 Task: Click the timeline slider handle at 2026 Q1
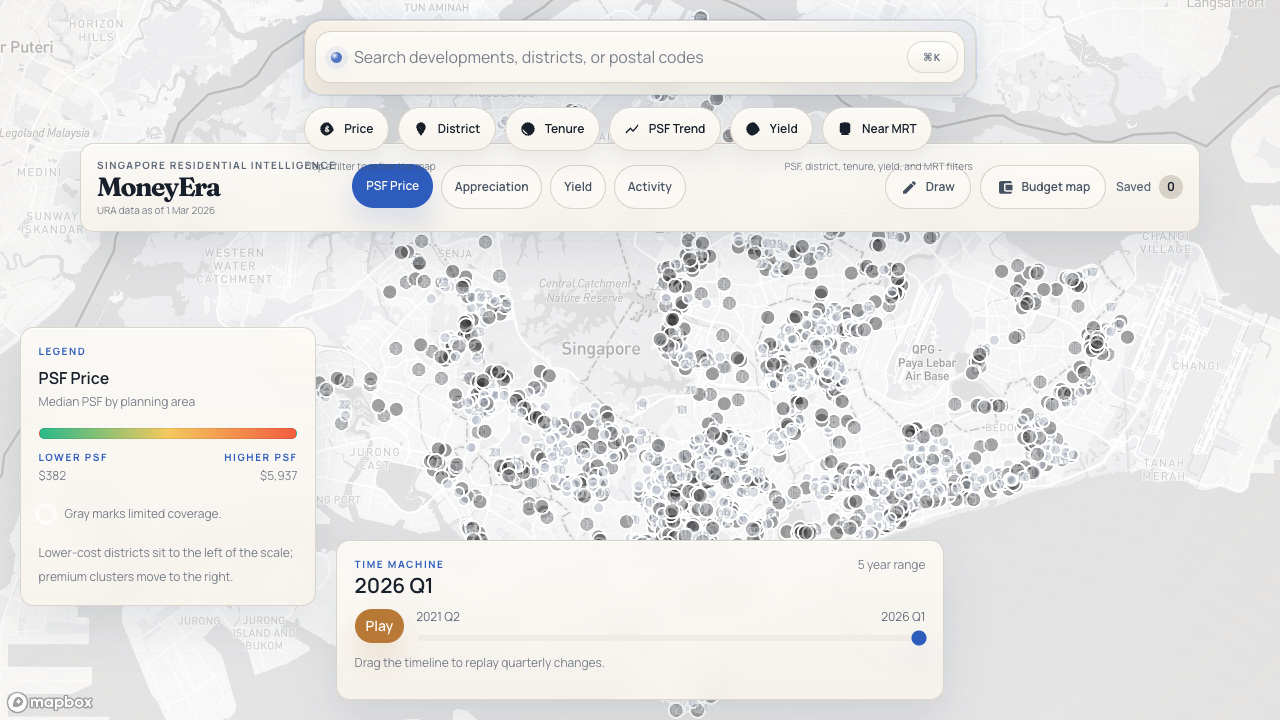pos(918,638)
